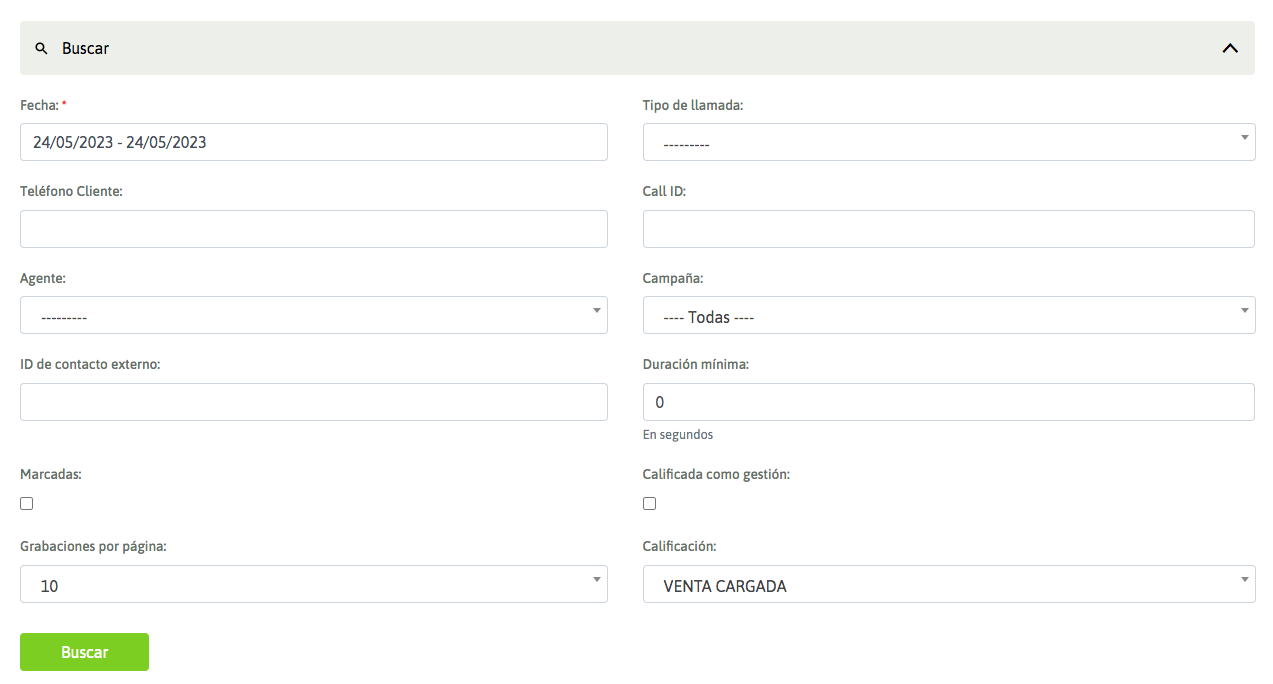The width and height of the screenshot is (1273, 684).
Task: Click the En segundos help text
Action: [x=678, y=435]
